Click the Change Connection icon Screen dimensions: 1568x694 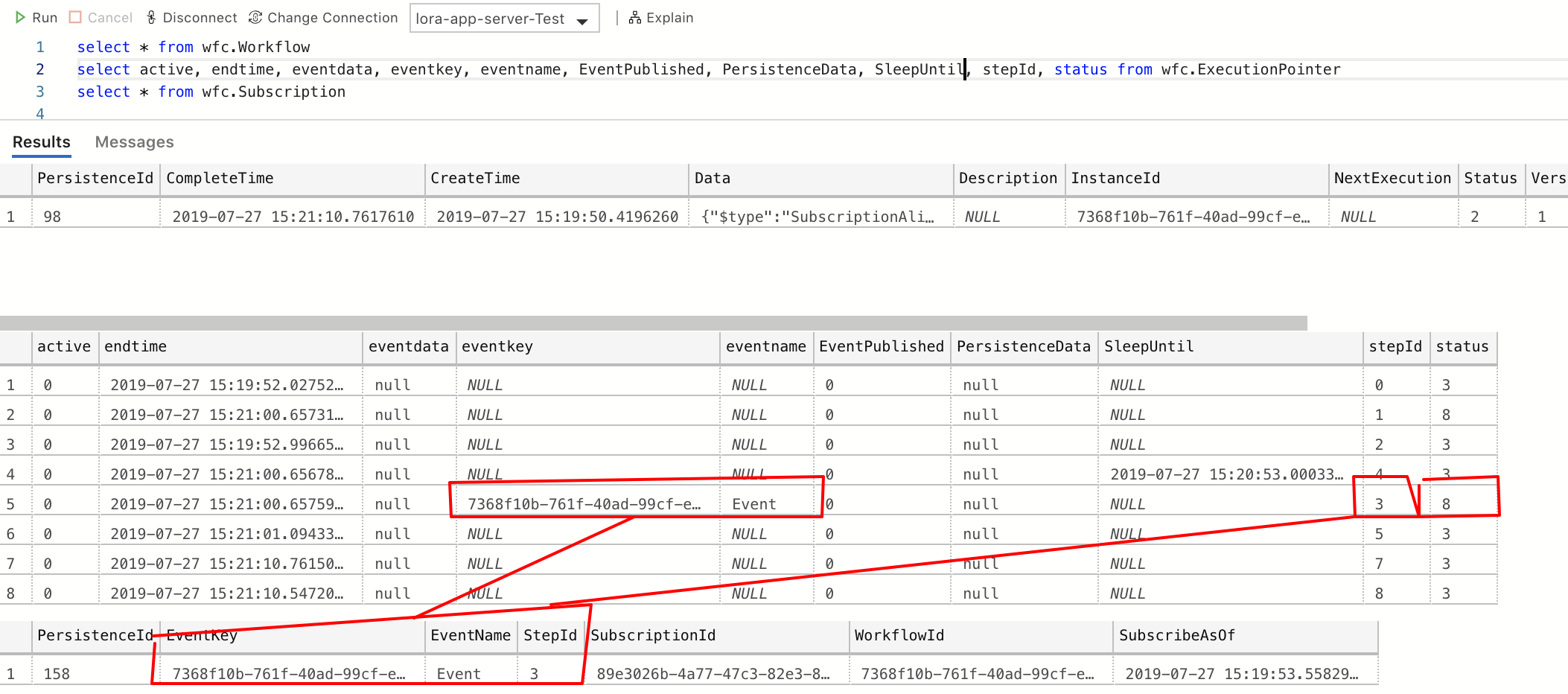(x=256, y=17)
